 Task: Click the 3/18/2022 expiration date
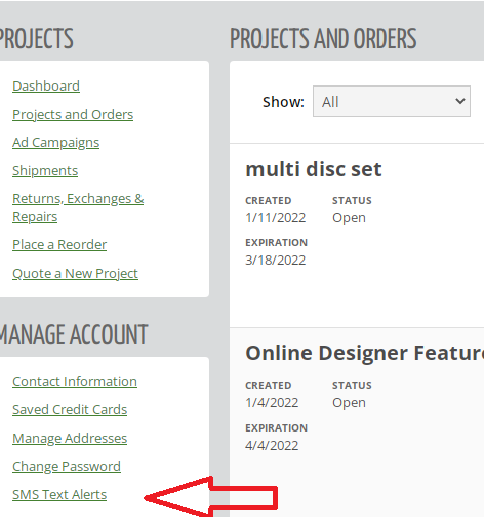pyautogui.click(x=276, y=260)
